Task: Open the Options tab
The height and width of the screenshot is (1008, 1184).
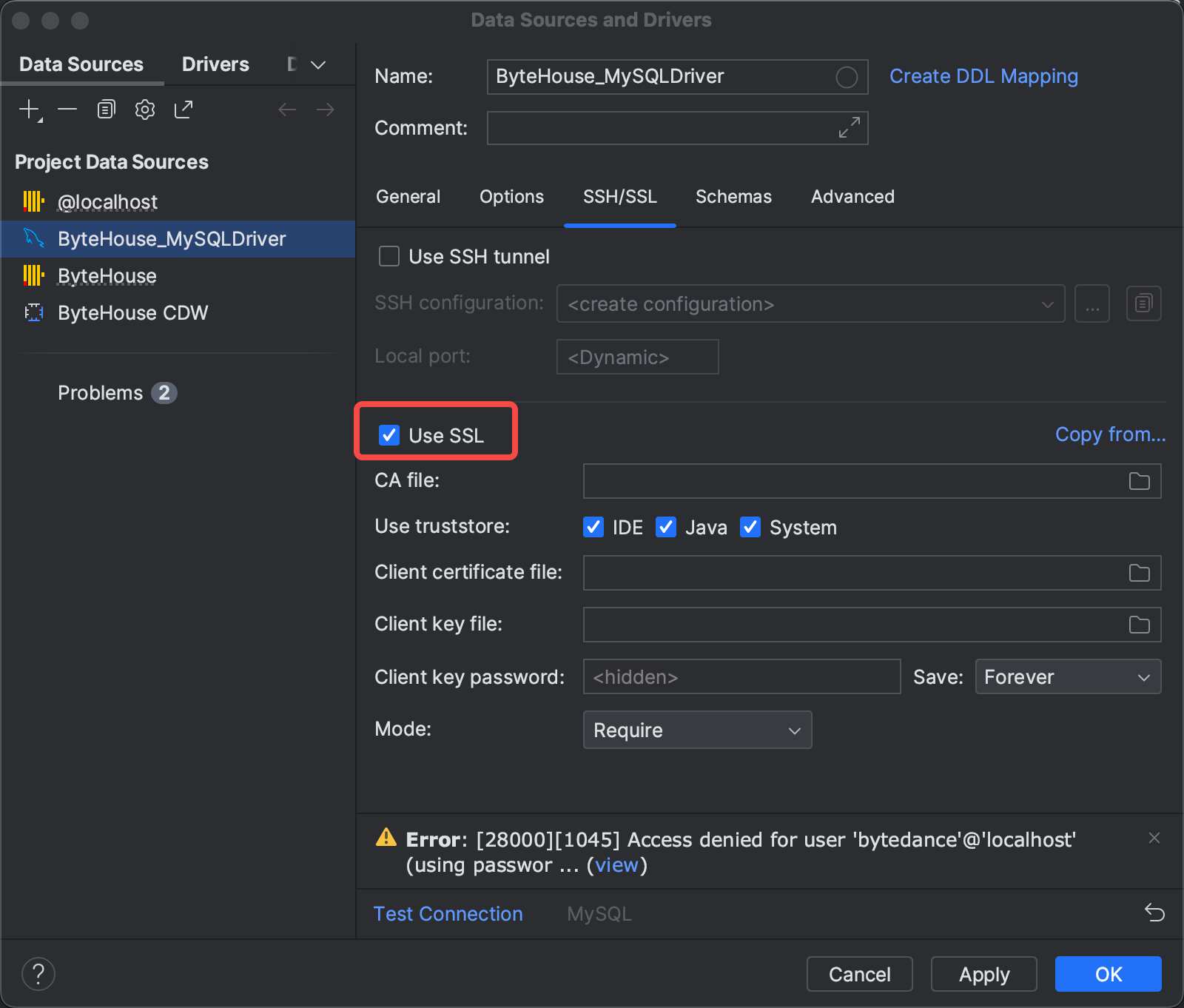Action: [x=511, y=196]
